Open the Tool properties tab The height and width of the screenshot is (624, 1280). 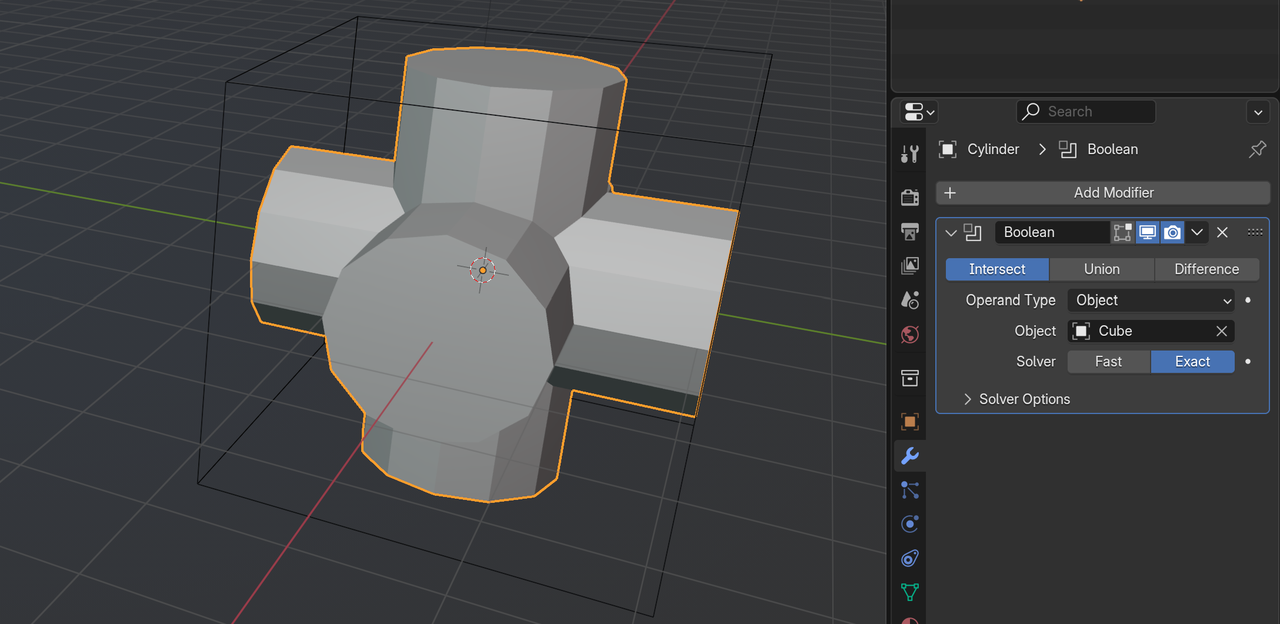pyautogui.click(x=909, y=154)
